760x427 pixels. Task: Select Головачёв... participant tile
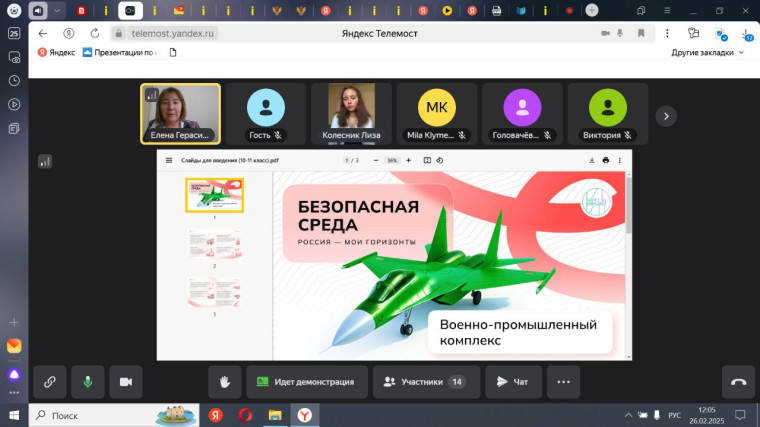(522, 114)
